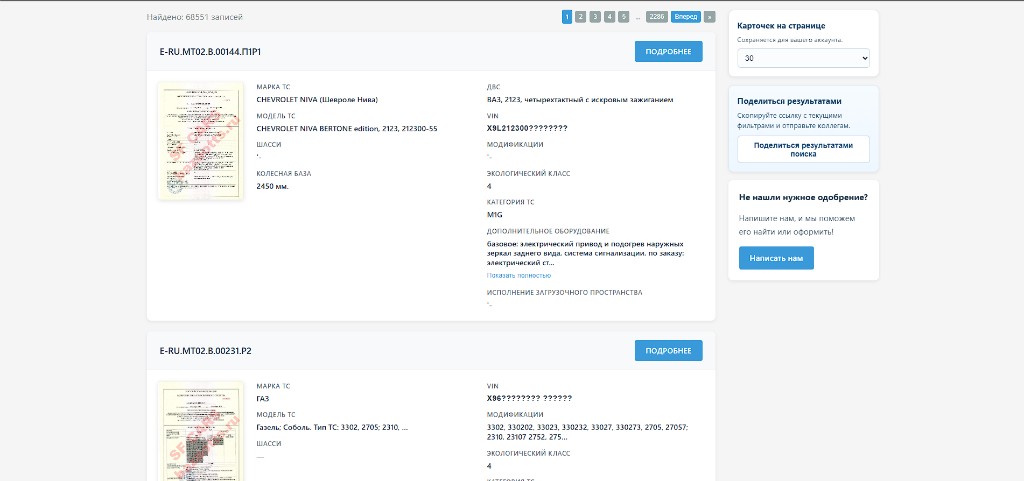This screenshot has width=1024, height=481.
Task: Click ГАЗ brand value
Action: pos(263,398)
